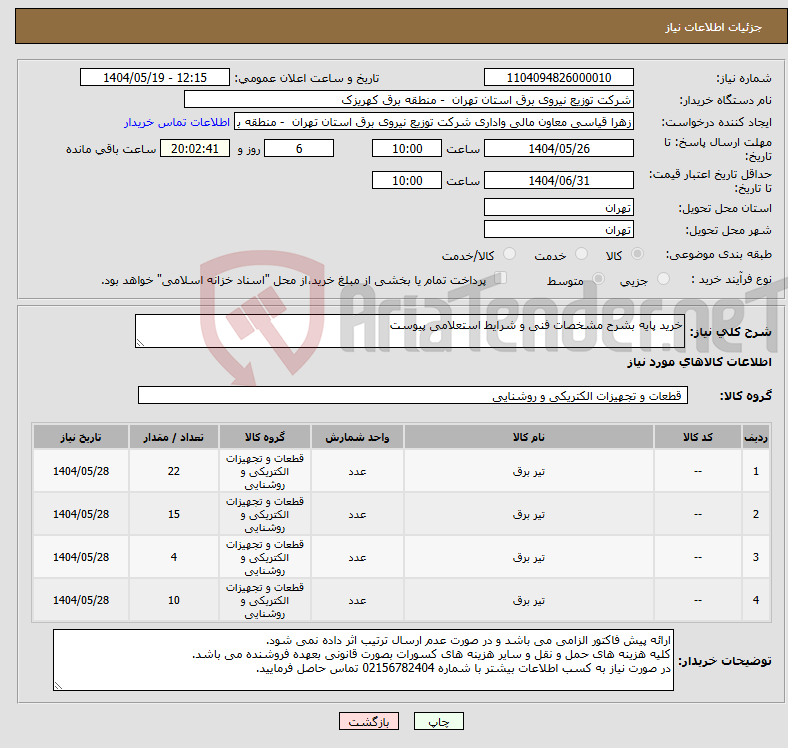The width and height of the screenshot is (788, 748).
Task: Click unit عدد in row 2
Action: click(x=357, y=514)
